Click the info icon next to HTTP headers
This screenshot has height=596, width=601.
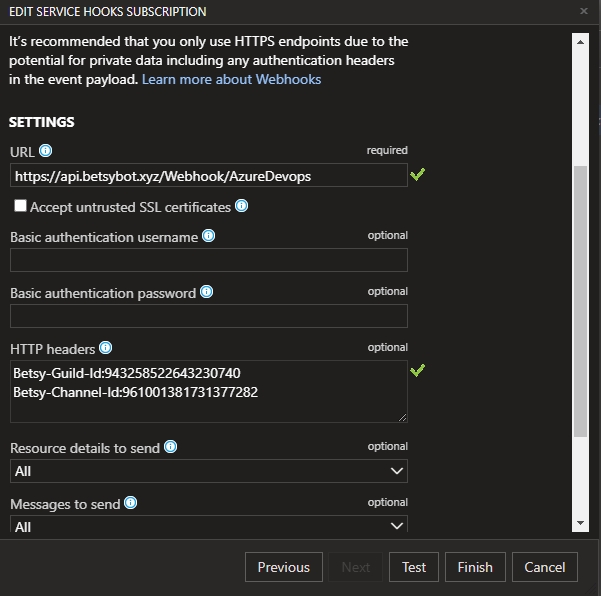[105, 348]
